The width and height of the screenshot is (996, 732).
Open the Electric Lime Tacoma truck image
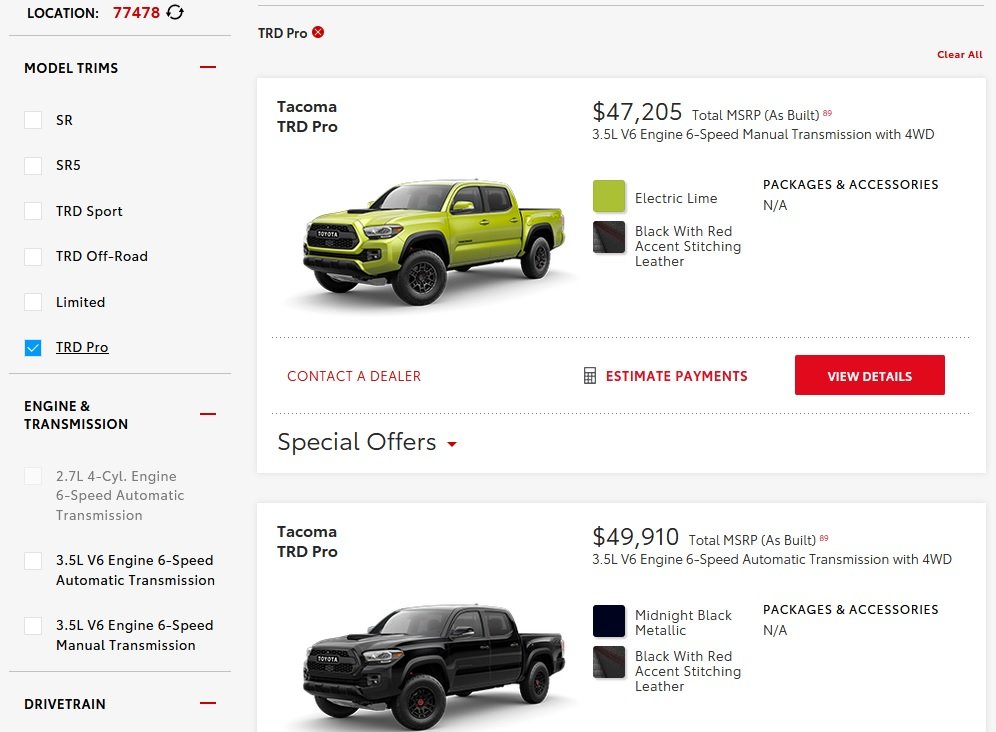point(434,241)
